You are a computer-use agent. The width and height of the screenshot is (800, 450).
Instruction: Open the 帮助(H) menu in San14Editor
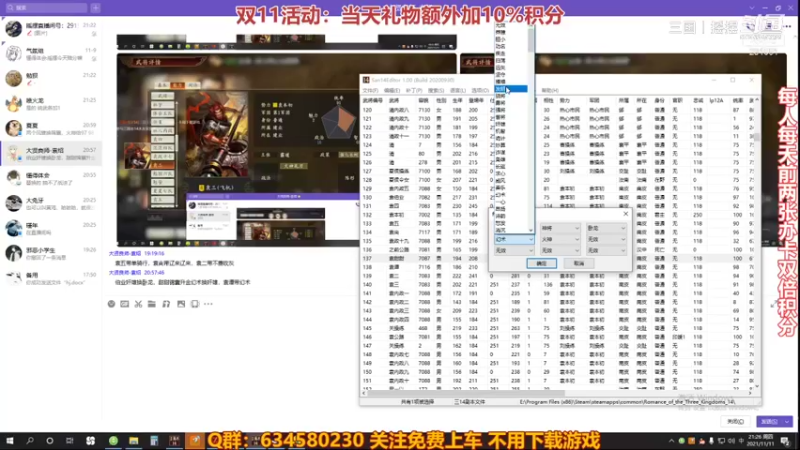point(549,90)
